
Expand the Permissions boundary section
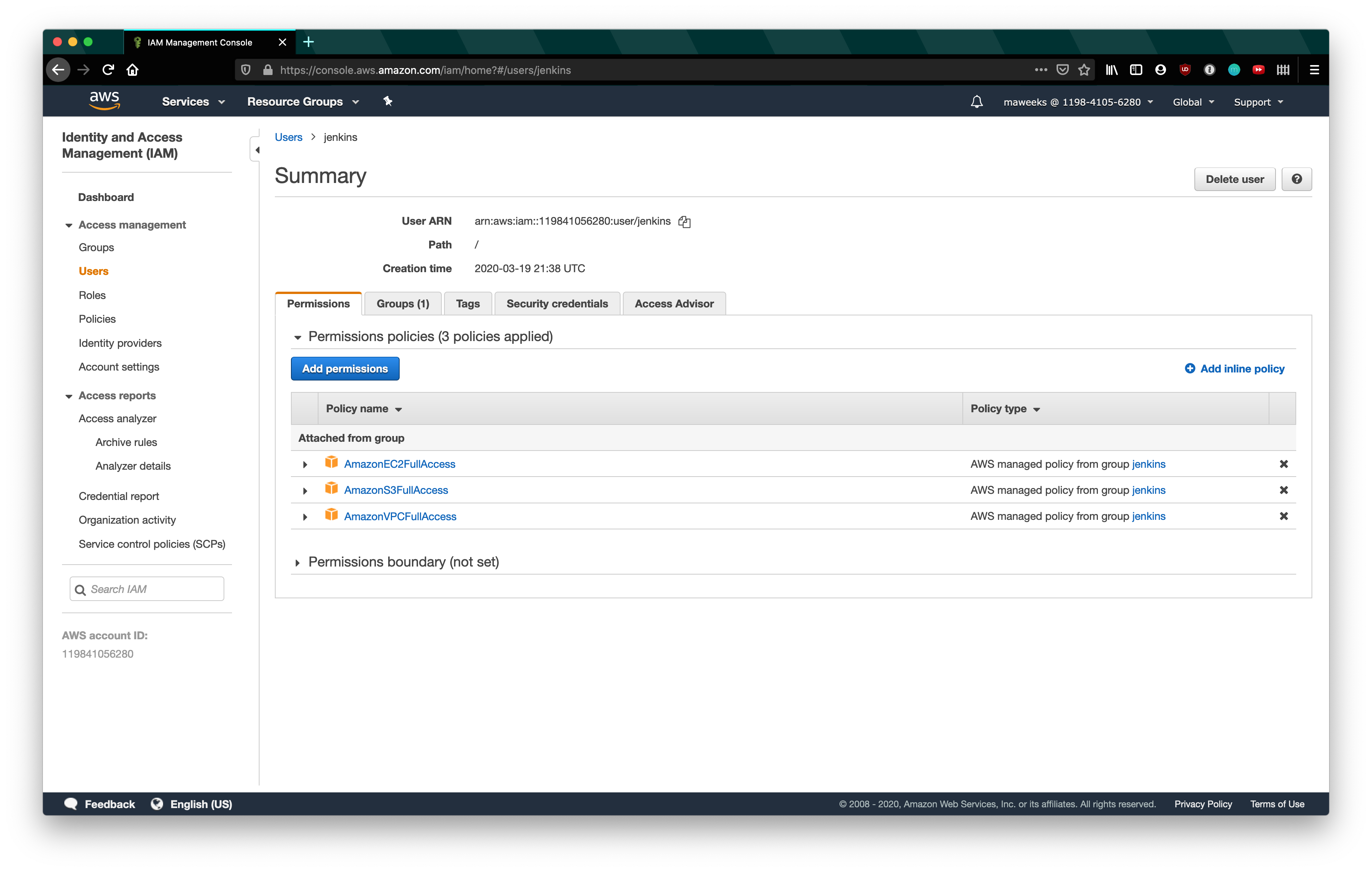297,562
